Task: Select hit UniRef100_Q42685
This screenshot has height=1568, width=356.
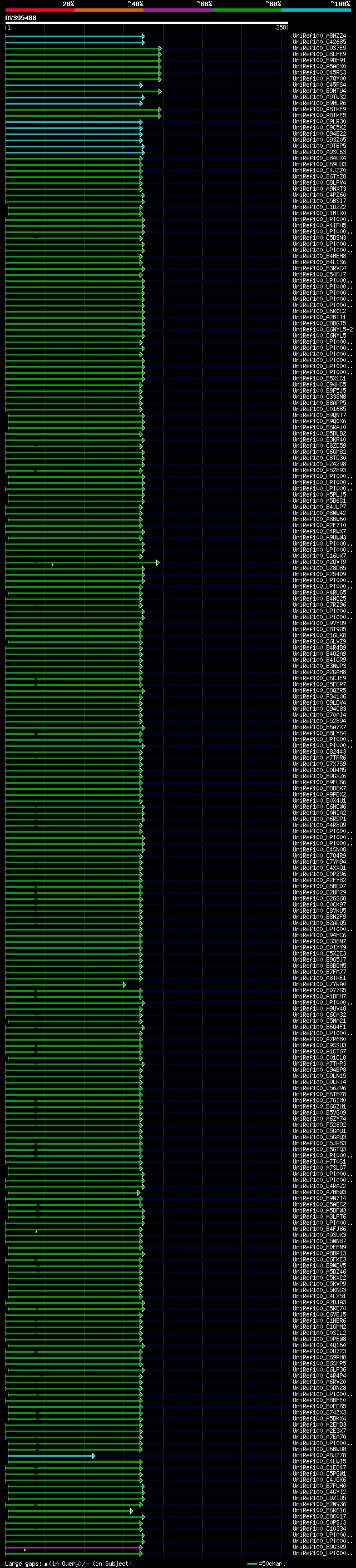Action: click(x=319, y=42)
